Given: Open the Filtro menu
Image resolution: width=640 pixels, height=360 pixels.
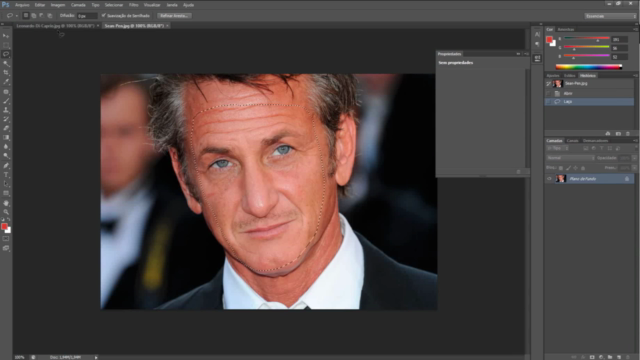Looking at the screenshot, I should point(133,5).
